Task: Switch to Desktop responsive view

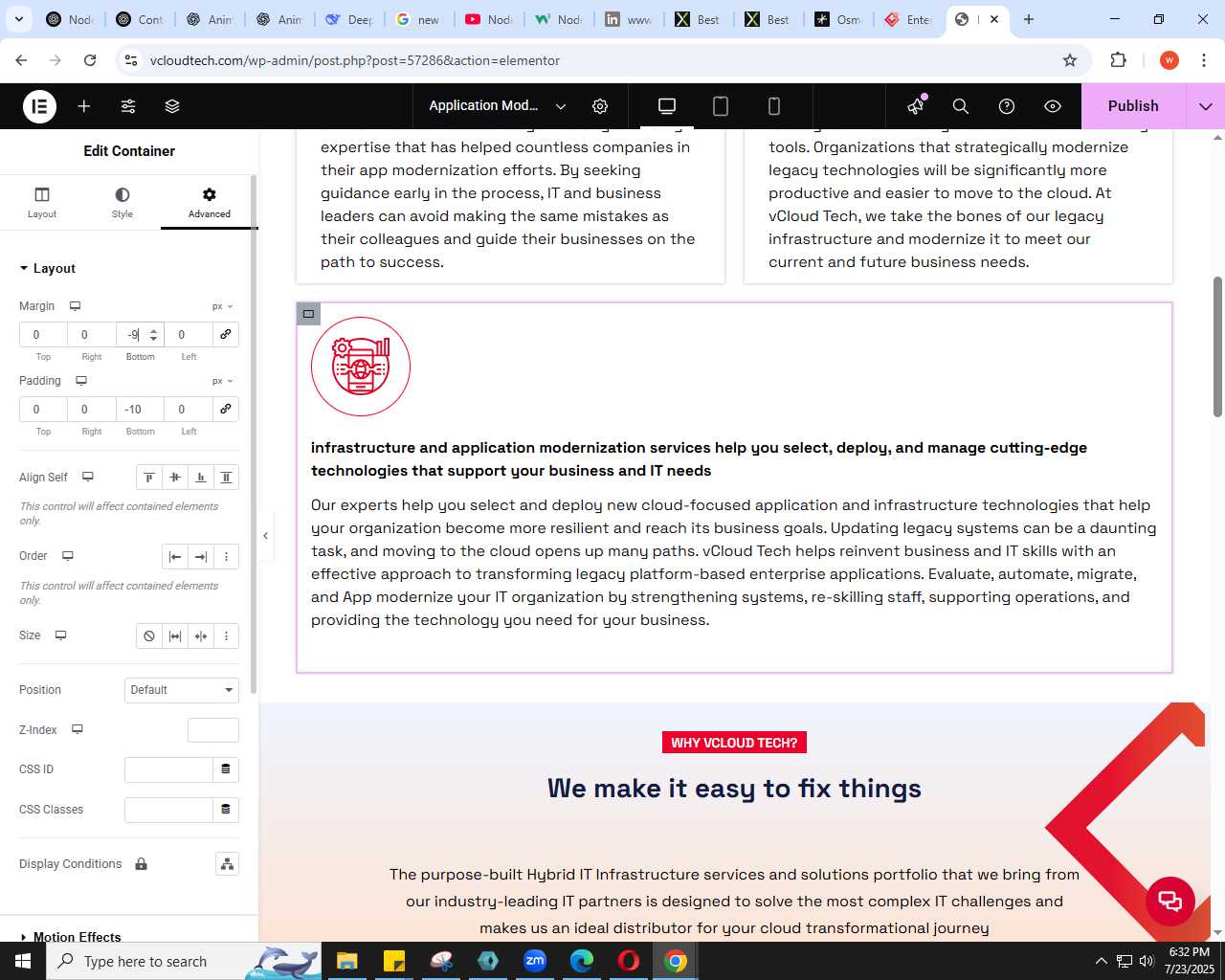Action: coord(667,106)
